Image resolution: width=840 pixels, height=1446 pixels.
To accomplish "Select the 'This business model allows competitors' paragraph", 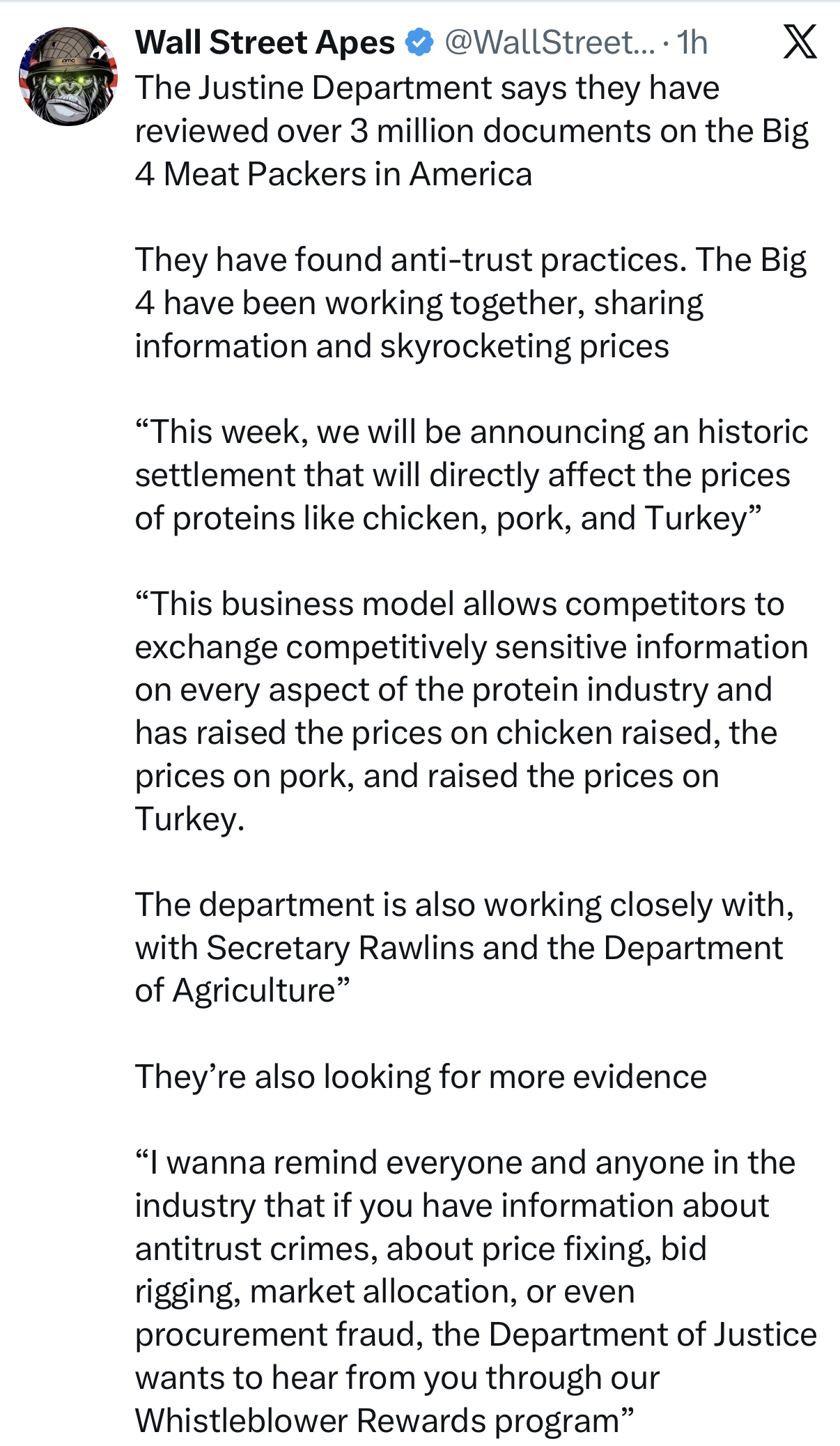I will click(472, 711).
